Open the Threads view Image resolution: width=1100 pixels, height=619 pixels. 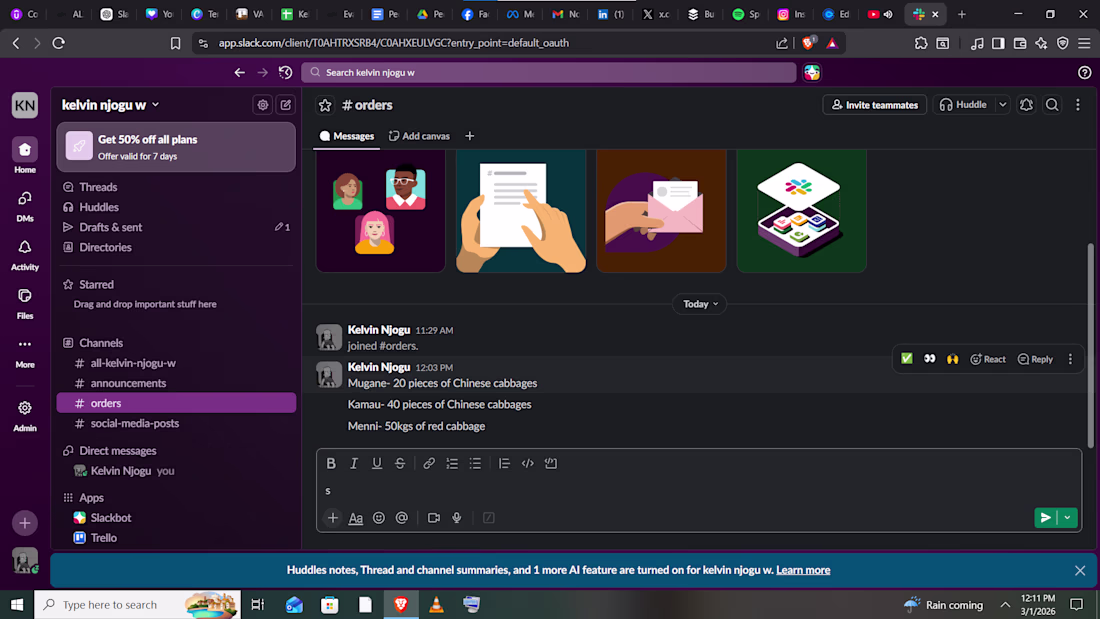[176, 187]
